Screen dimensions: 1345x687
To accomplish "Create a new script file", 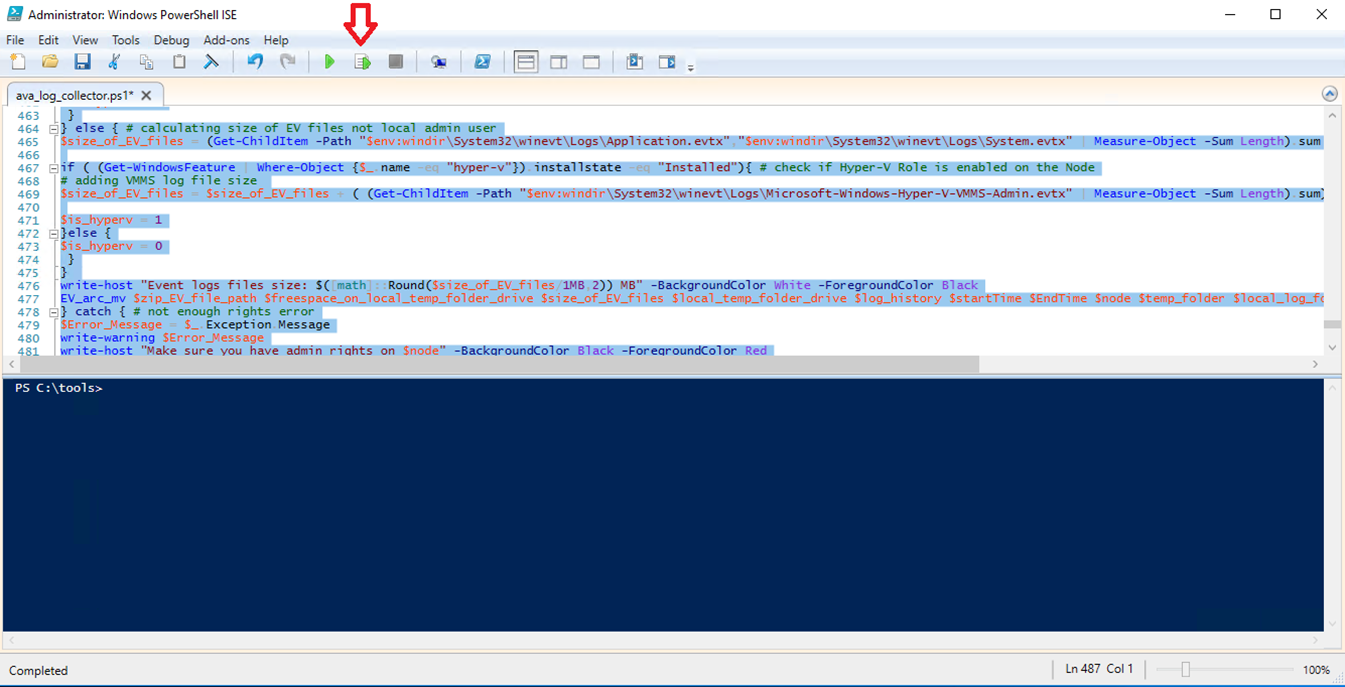I will pyautogui.click(x=17, y=61).
